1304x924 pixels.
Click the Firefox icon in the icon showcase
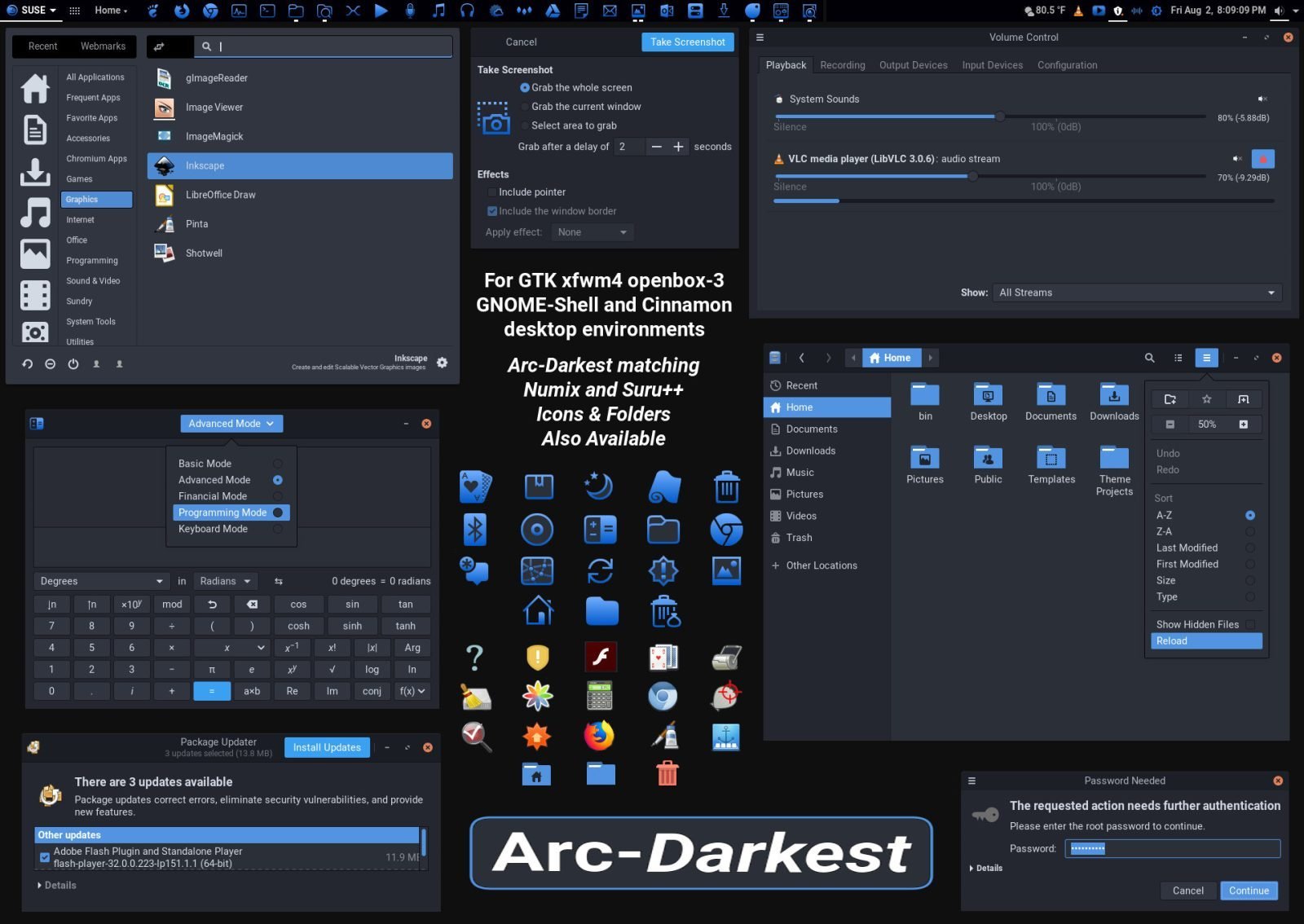coord(601,736)
